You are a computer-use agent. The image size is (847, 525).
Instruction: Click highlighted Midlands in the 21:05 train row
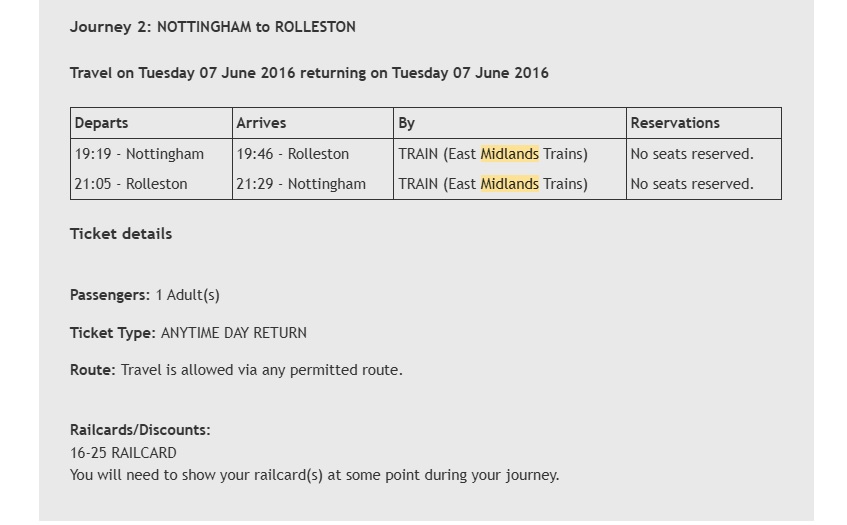tap(509, 184)
